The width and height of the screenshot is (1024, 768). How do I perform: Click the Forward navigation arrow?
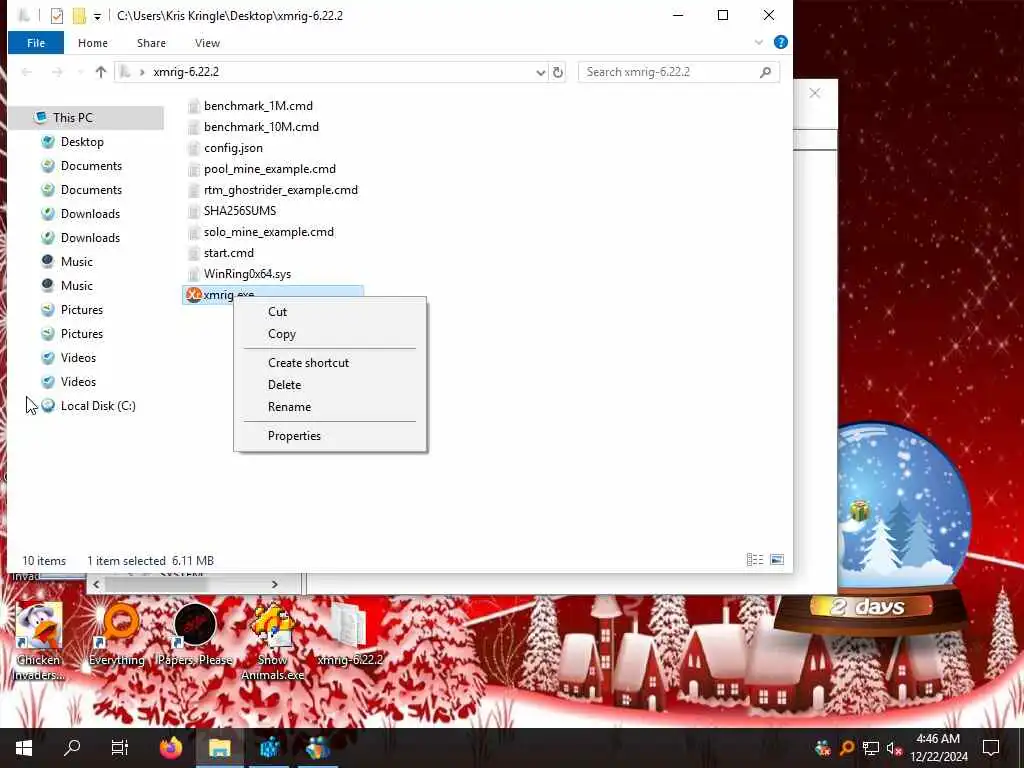[57, 72]
